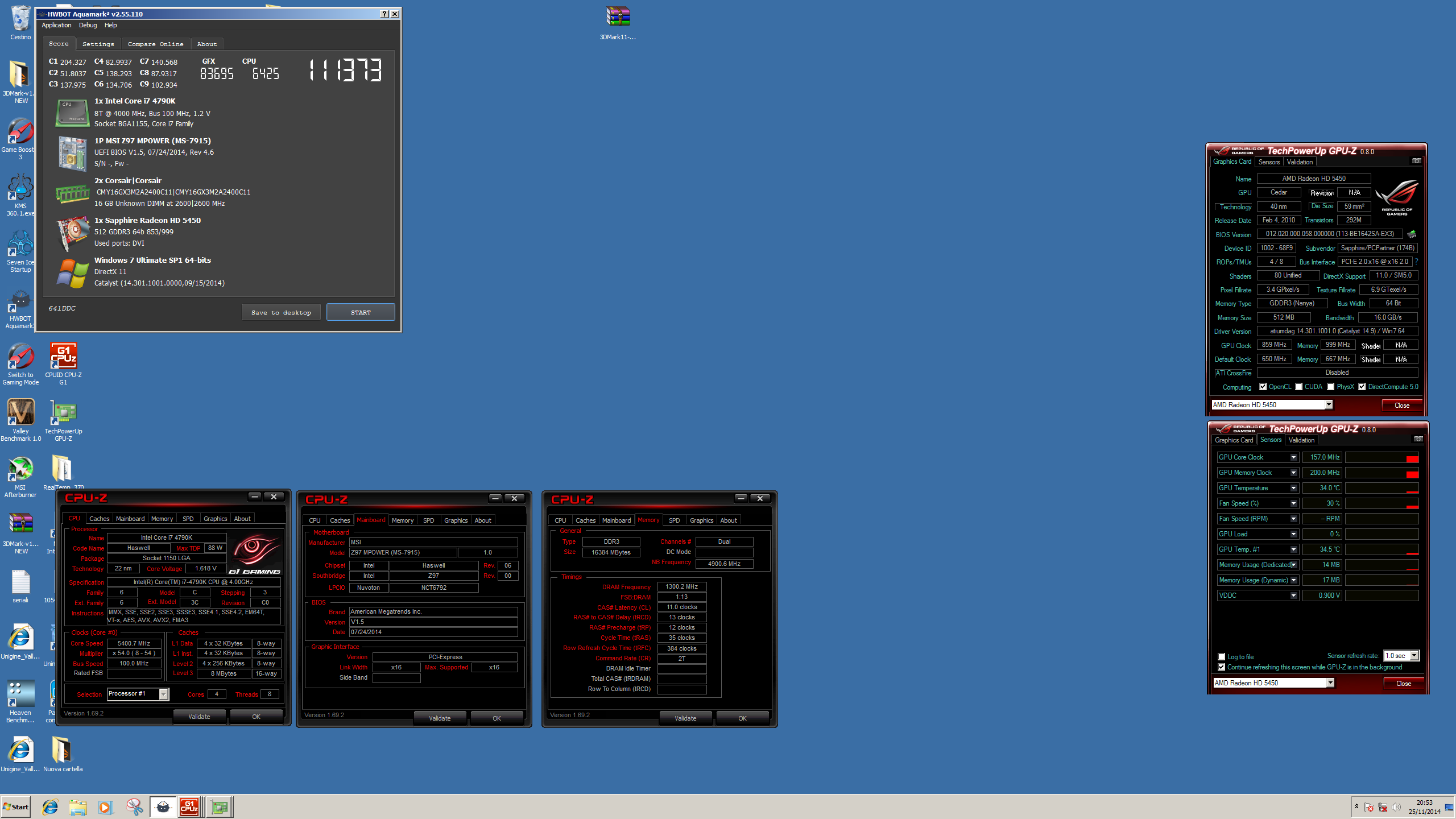Toggle CUDA checkbox in GPU-Z
1456x819 pixels.
point(1299,387)
